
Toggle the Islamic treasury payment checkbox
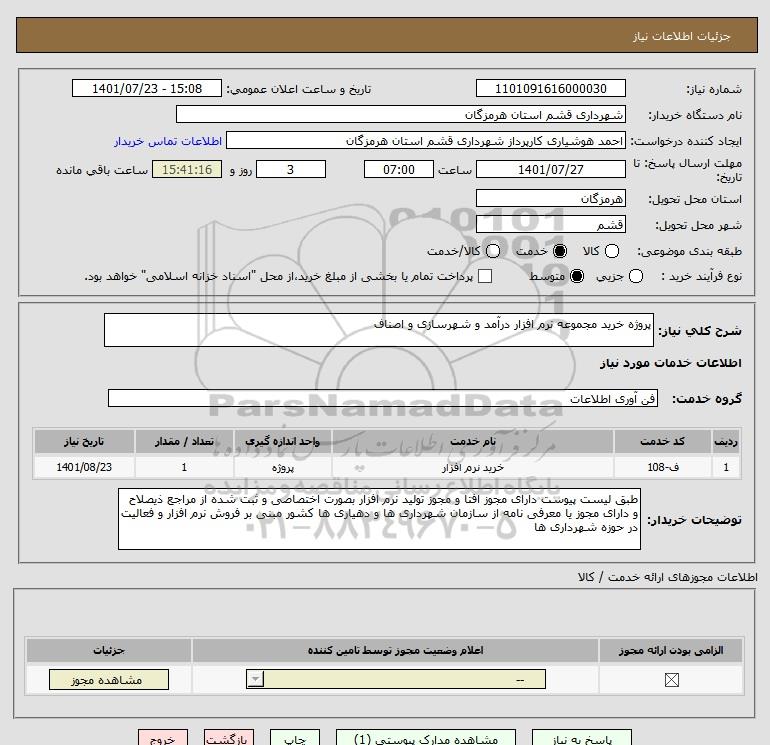485,276
